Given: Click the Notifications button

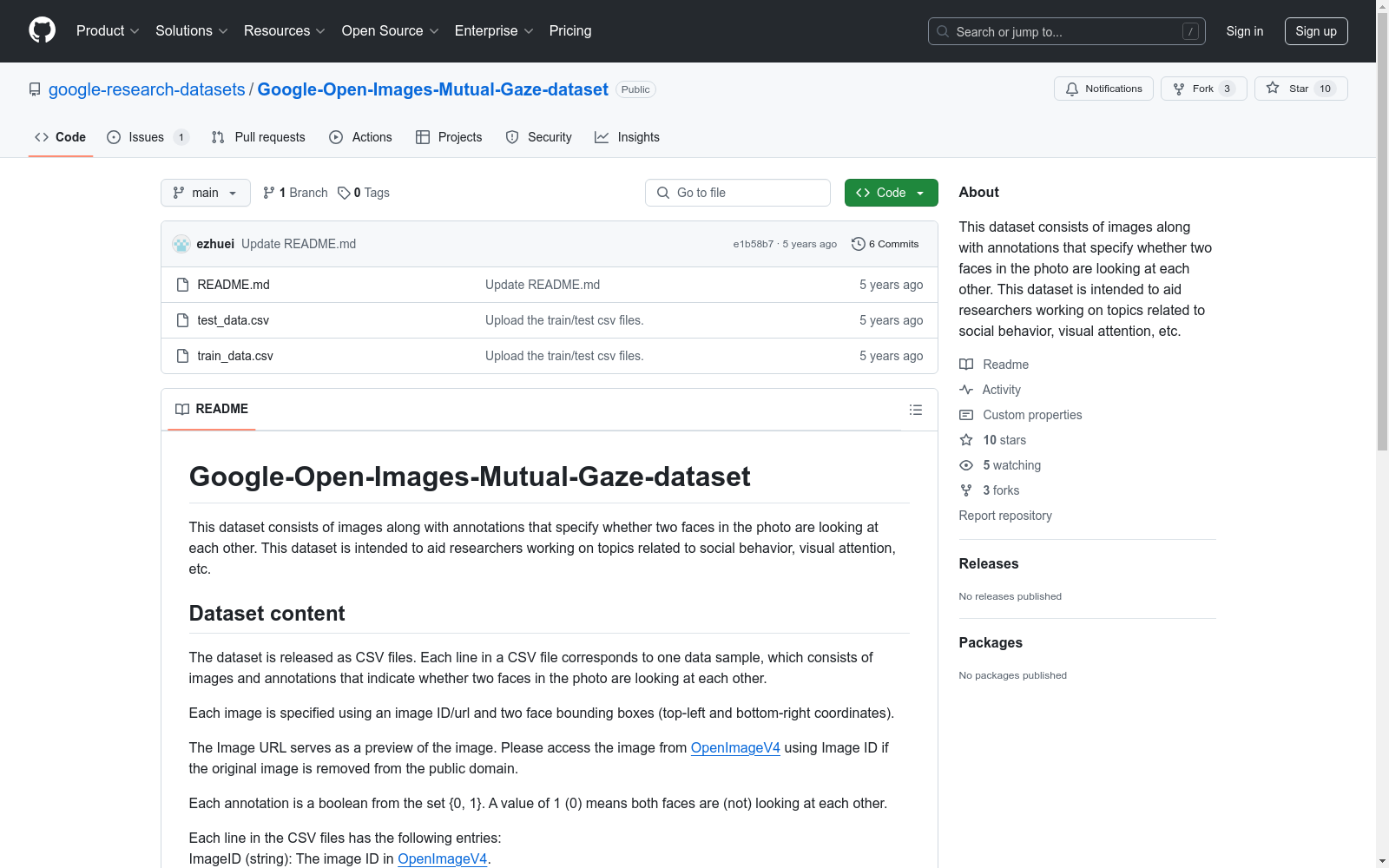Looking at the screenshot, I should click(x=1103, y=89).
